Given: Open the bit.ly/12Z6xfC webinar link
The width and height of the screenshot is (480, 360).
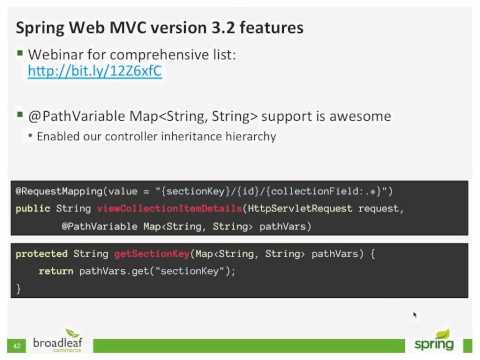Looking at the screenshot, I should [95, 71].
